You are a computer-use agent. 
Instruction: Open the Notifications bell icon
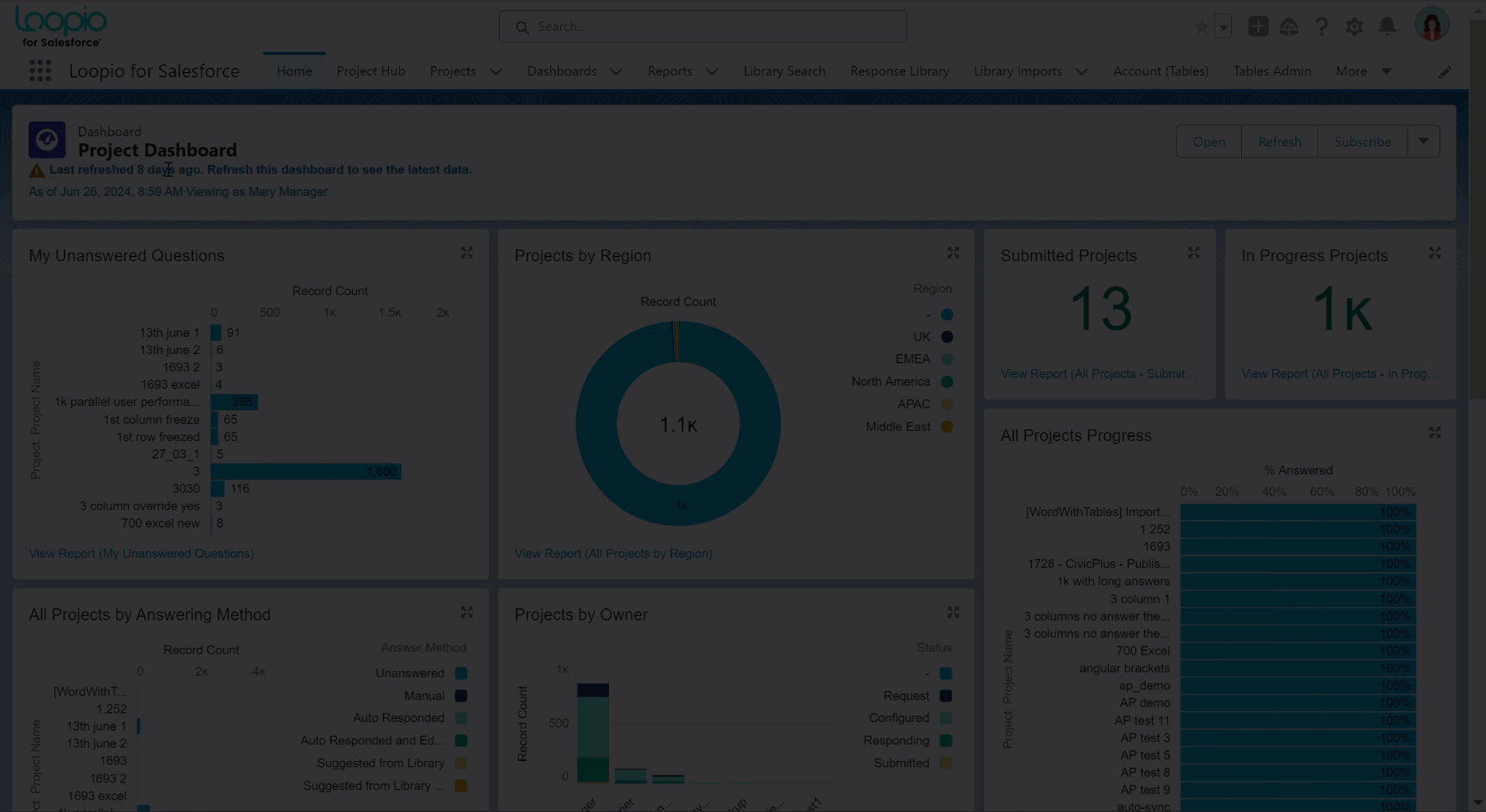click(x=1387, y=26)
